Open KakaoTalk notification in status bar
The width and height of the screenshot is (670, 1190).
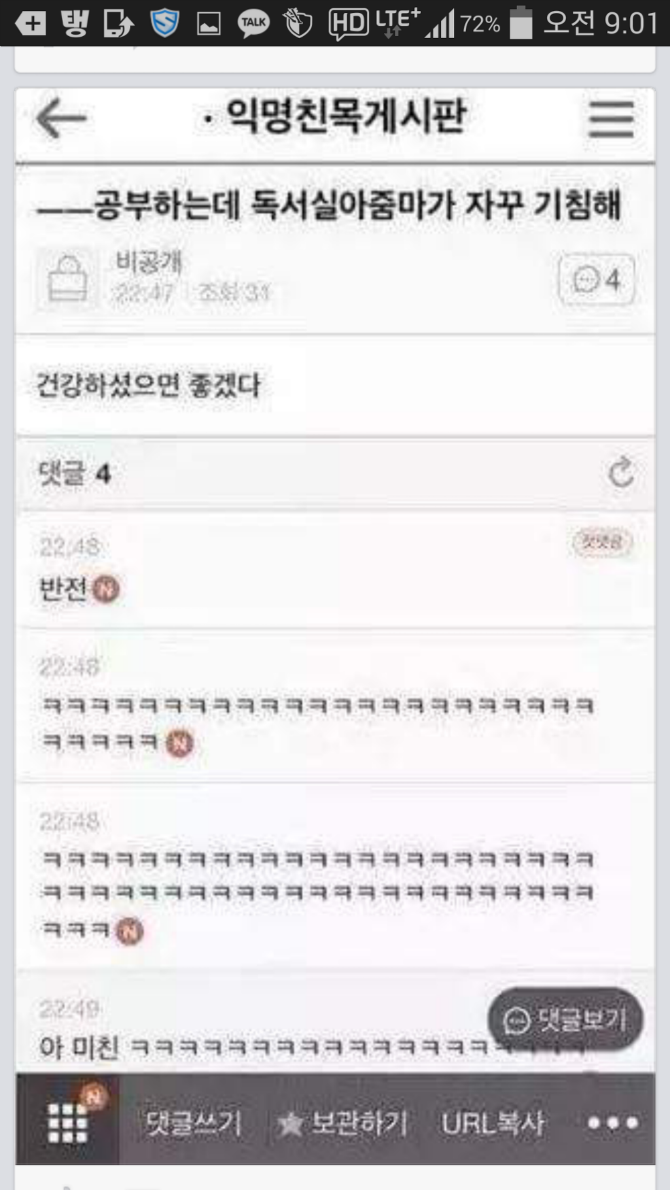(253, 24)
